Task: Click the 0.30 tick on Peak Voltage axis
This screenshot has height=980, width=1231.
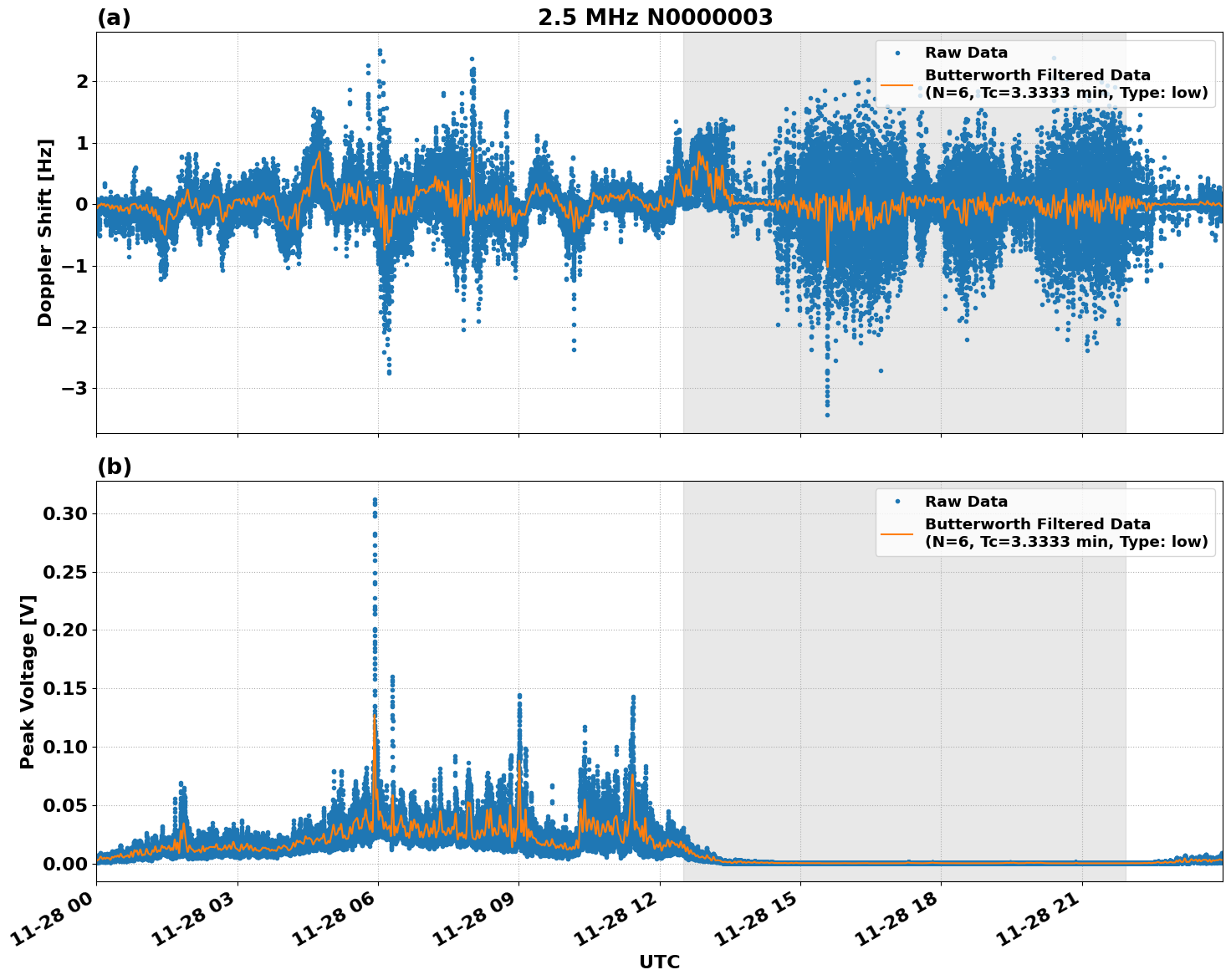Action: point(65,513)
